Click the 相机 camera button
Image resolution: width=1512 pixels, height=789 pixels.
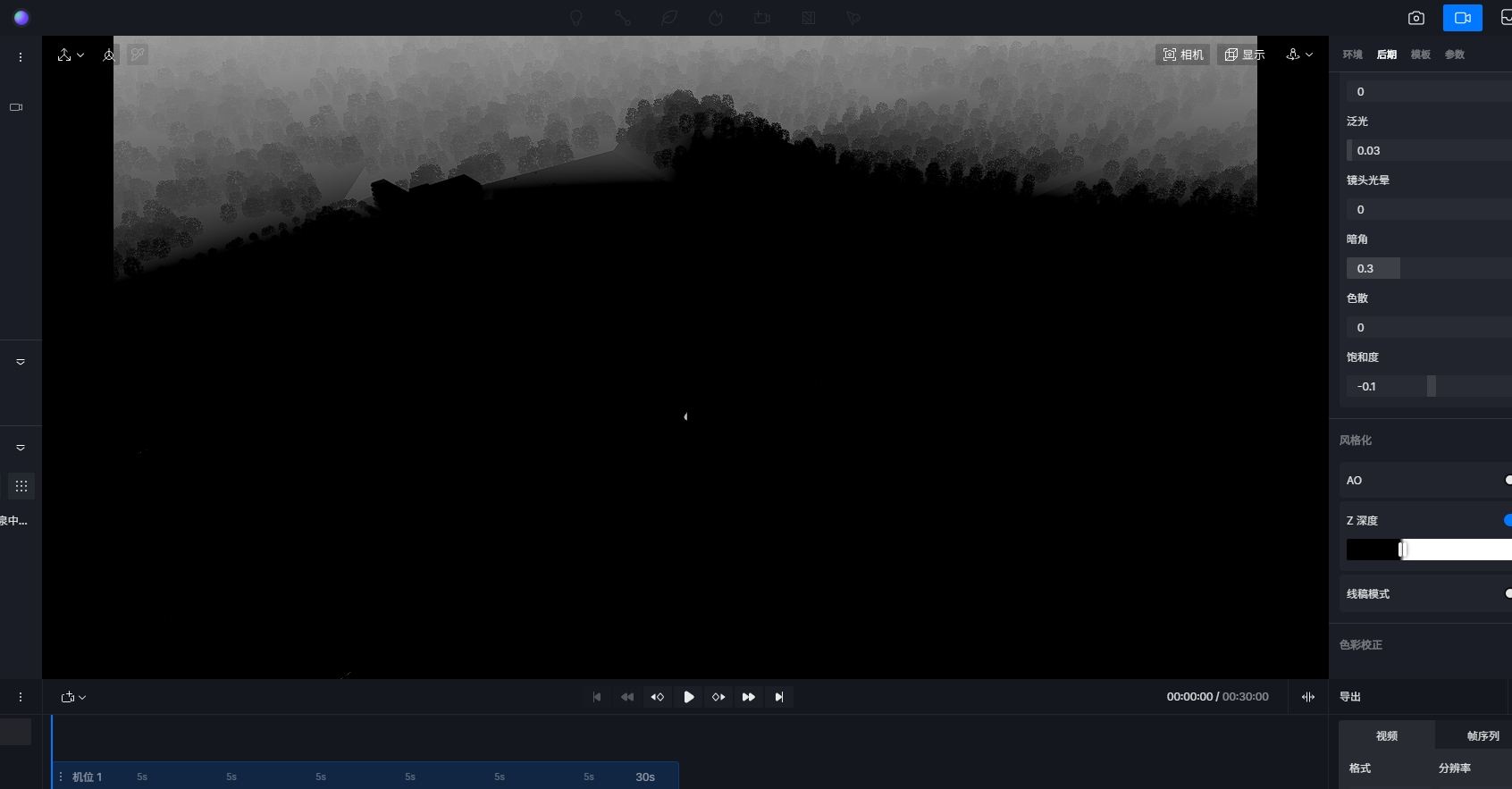pyautogui.click(x=1183, y=55)
